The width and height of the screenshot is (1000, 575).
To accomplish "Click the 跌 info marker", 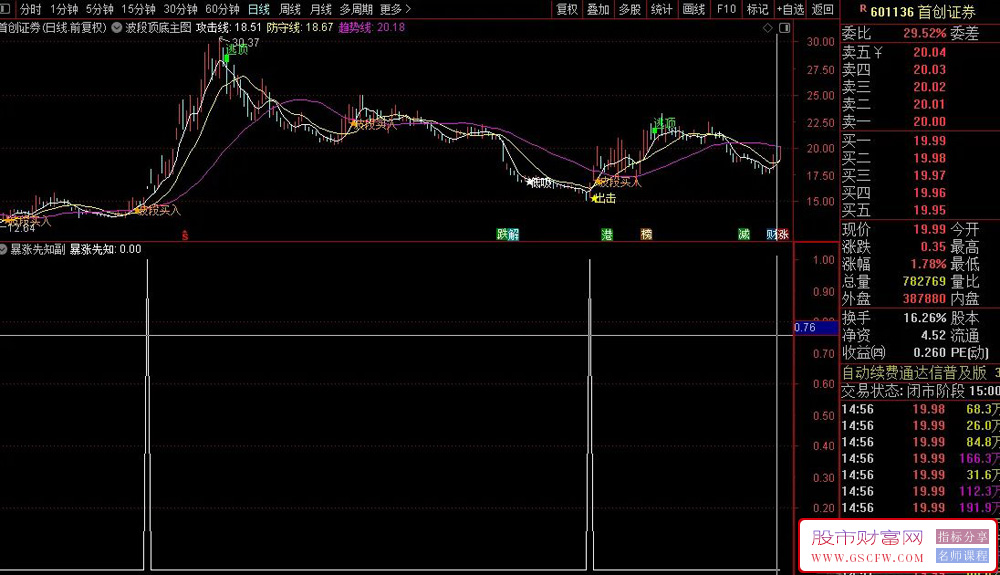I will pyautogui.click(x=502, y=235).
